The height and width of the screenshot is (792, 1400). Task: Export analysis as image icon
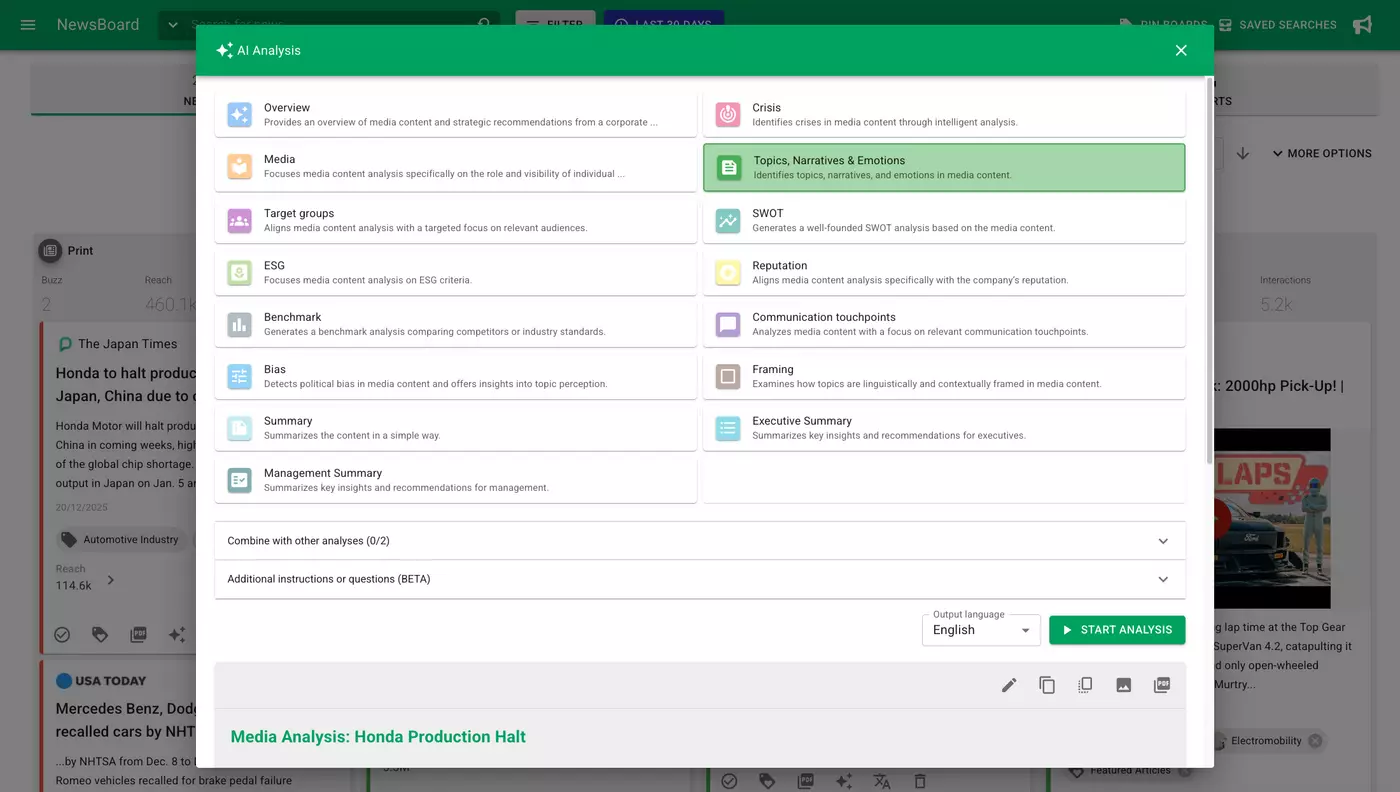[1123, 685]
